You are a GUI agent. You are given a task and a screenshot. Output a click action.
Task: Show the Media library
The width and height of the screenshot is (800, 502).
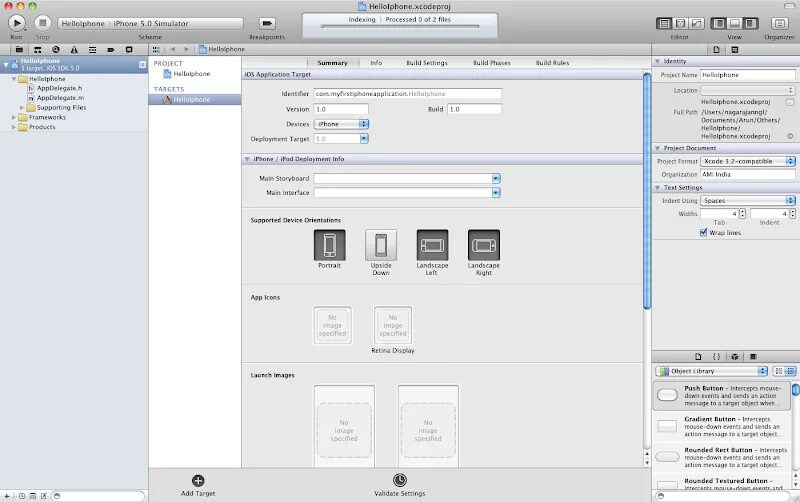(753, 357)
